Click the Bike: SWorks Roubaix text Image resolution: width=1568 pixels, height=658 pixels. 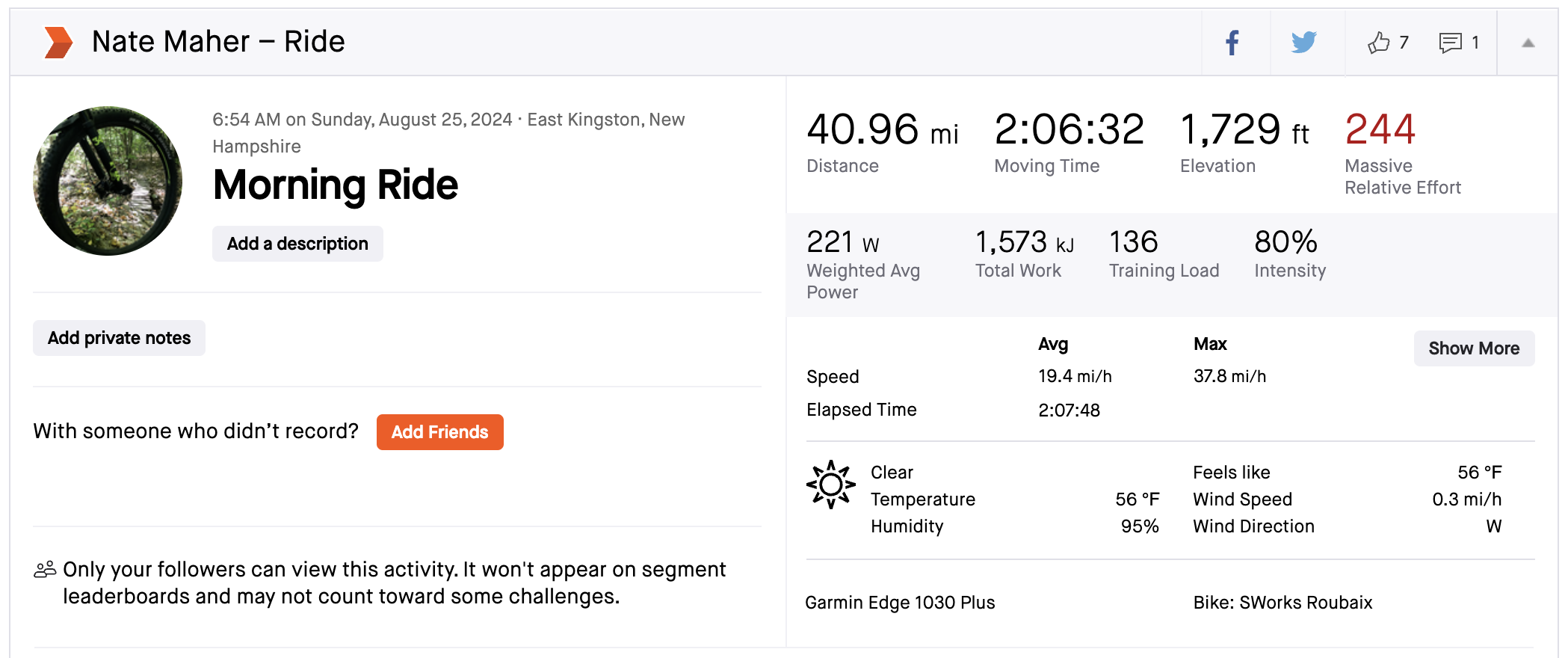(1283, 603)
